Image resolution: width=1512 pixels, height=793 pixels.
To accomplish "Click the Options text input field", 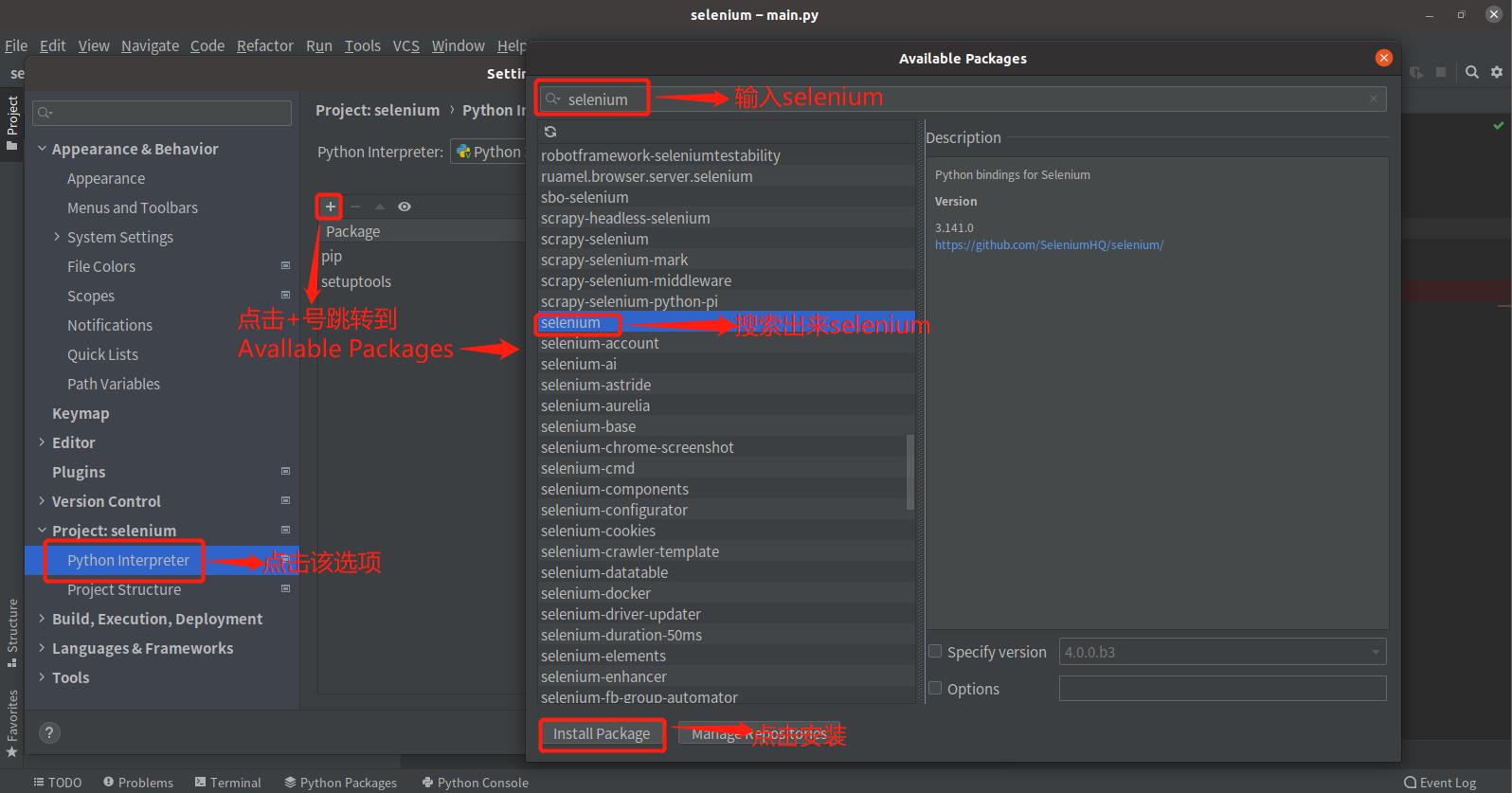I will 1222,688.
